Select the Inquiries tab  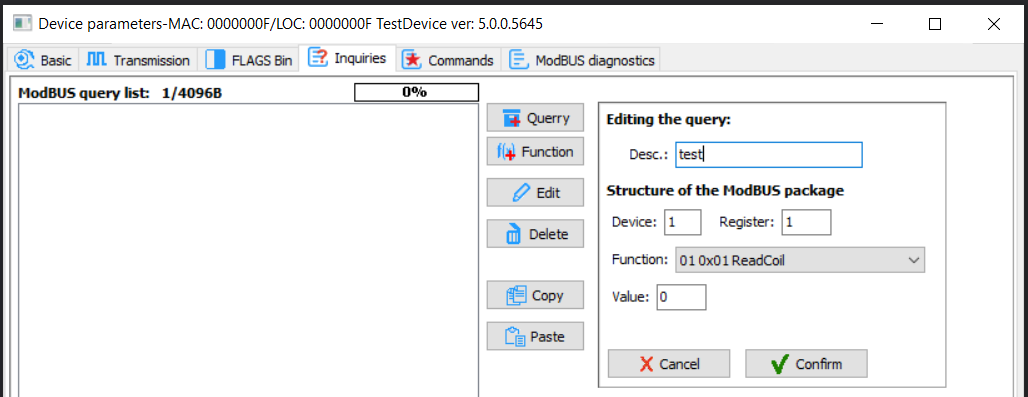(x=347, y=58)
